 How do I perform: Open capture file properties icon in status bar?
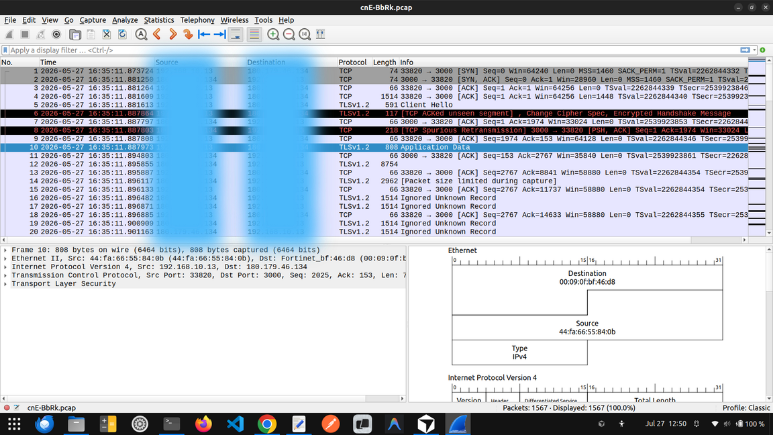pyautogui.click(x=17, y=408)
